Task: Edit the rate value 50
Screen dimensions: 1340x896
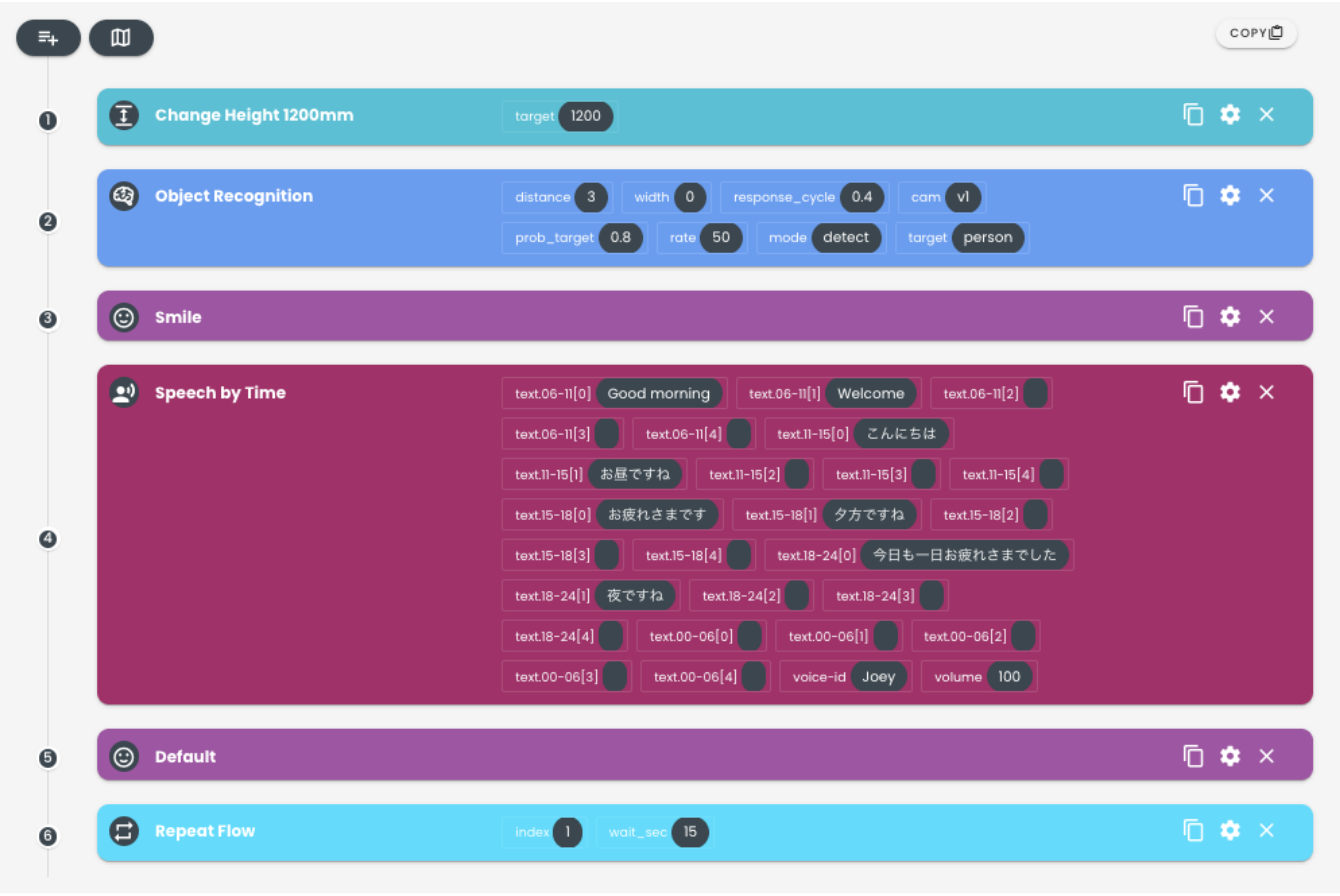Action: (721, 238)
